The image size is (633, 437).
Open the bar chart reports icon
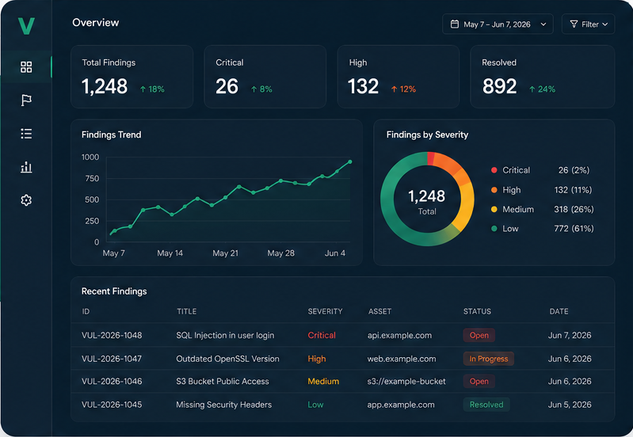coord(26,167)
